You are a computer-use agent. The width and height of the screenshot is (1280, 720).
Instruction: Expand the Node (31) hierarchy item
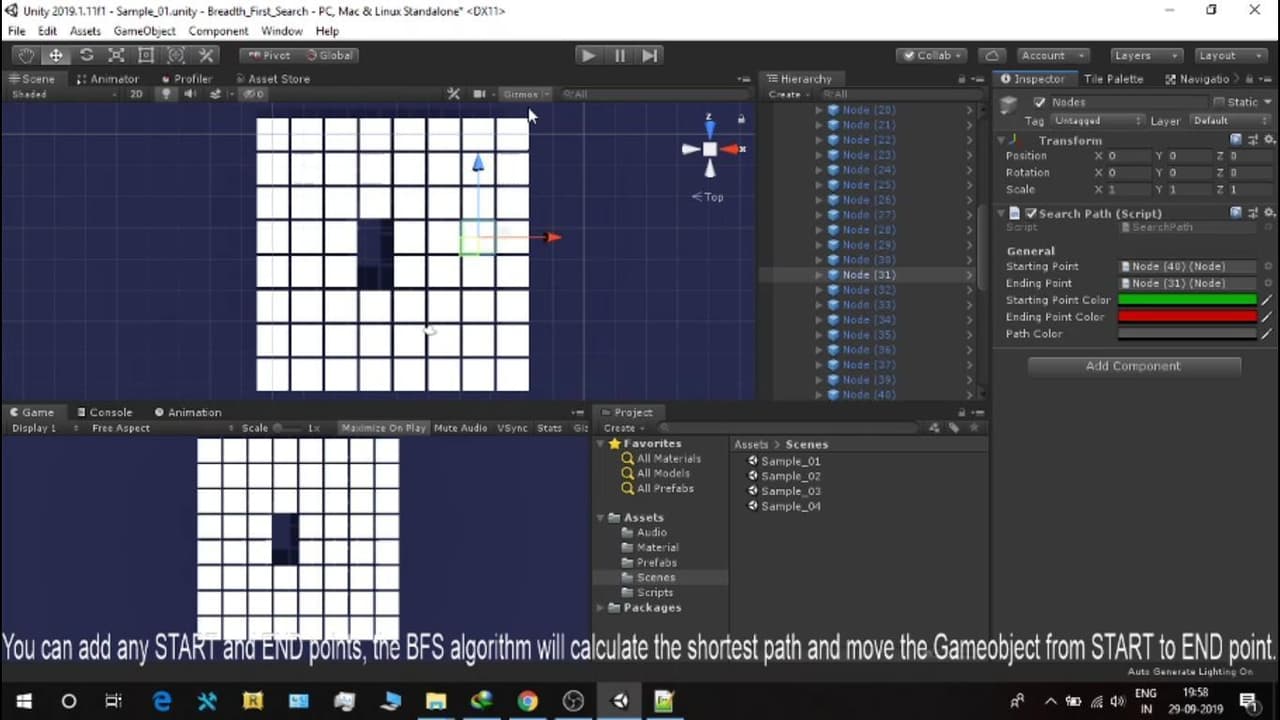(x=820, y=275)
